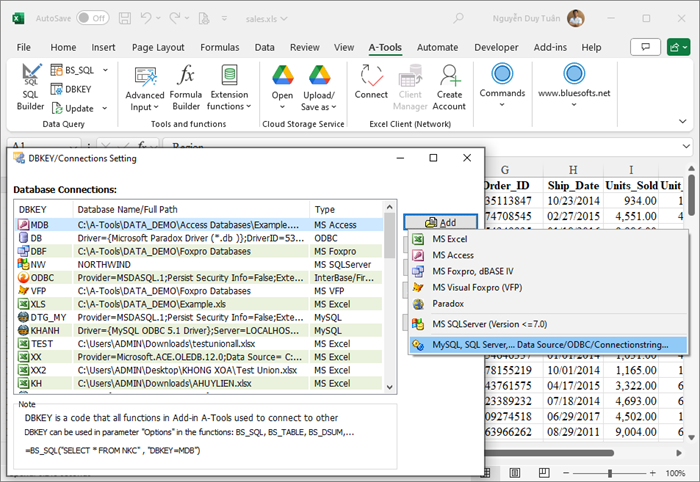The height and width of the screenshot is (482, 700).
Task: Select the DTG_MY connection row
Action: [x=200, y=317]
